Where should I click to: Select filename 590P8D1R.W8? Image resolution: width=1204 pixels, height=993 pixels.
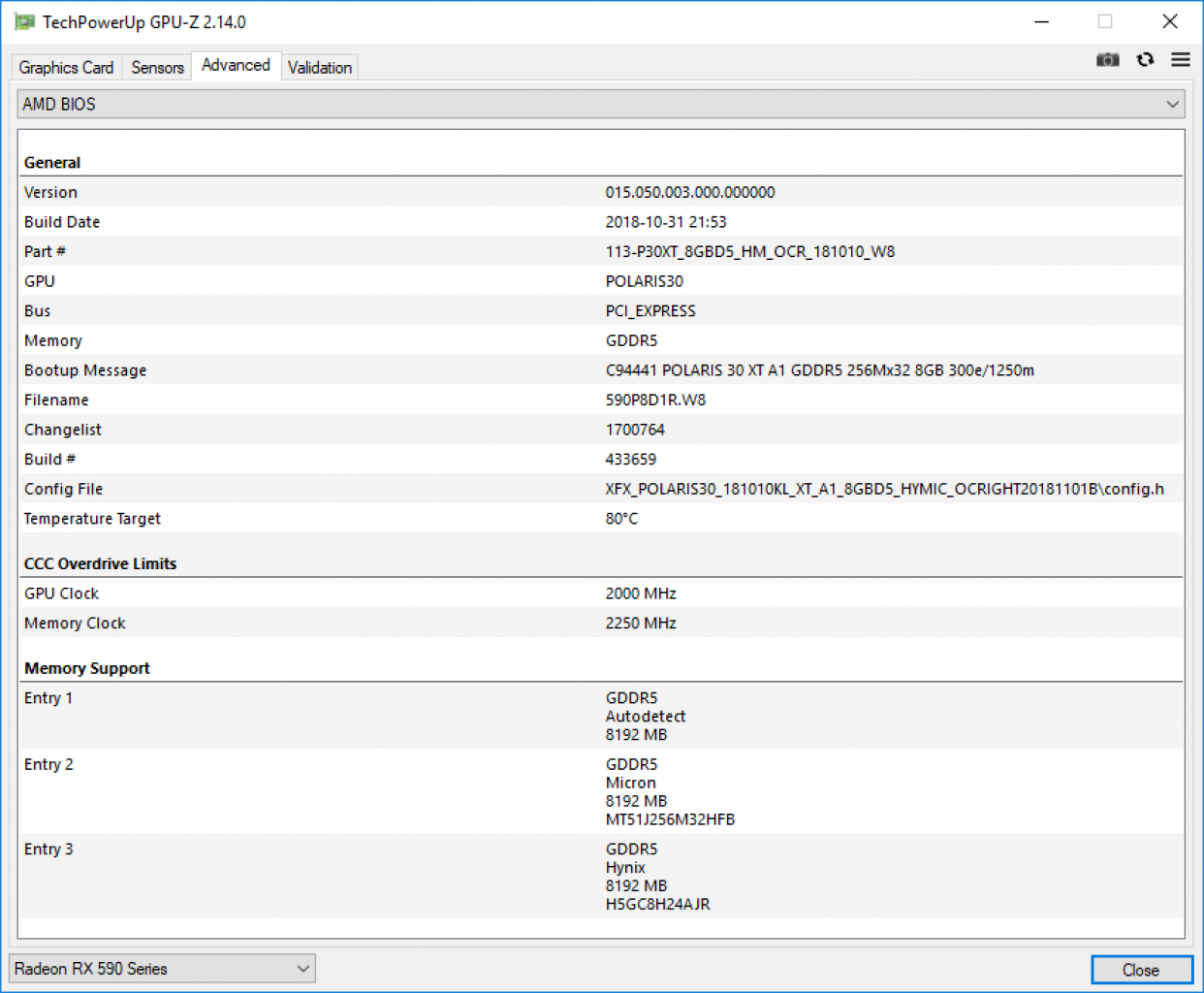tap(655, 400)
